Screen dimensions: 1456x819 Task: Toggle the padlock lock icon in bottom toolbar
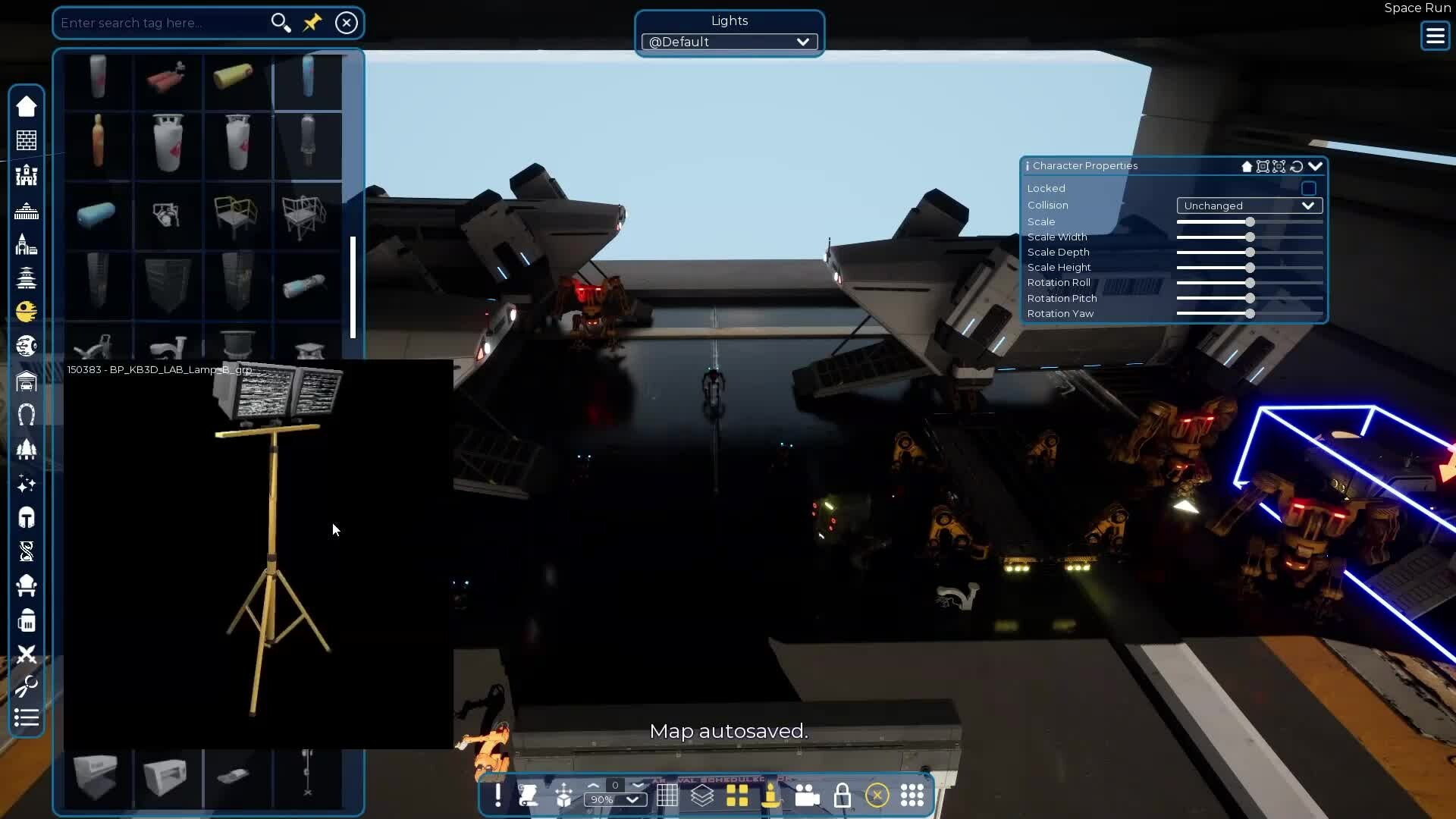tap(842, 795)
